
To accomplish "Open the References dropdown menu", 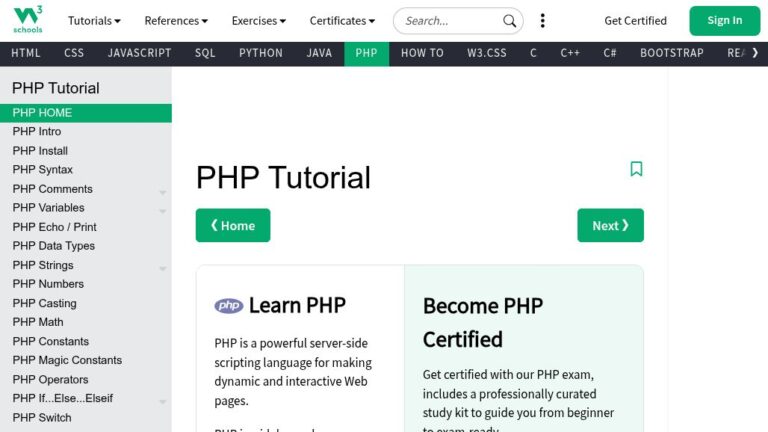I will point(176,21).
